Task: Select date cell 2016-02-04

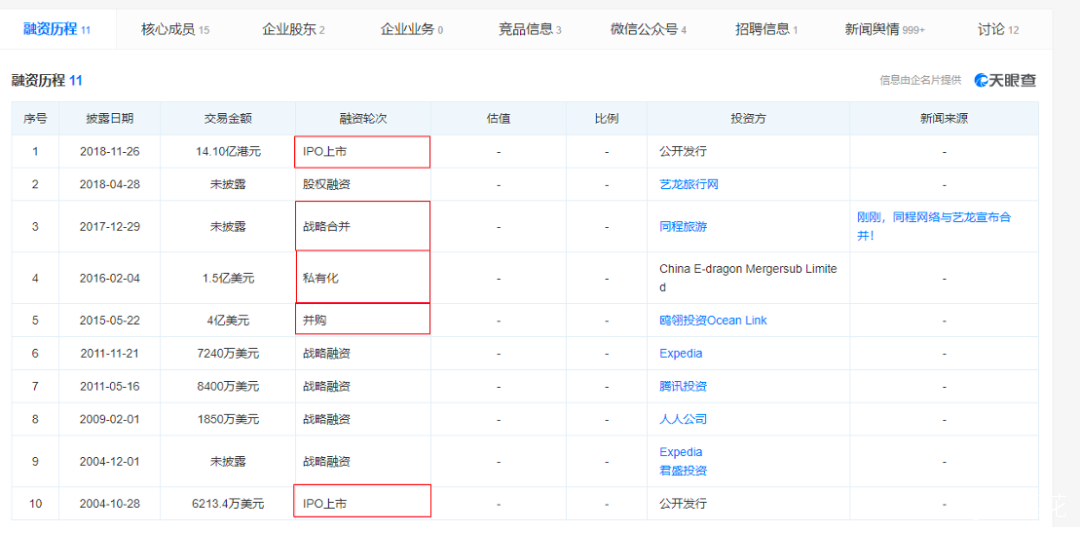Action: tap(110, 278)
